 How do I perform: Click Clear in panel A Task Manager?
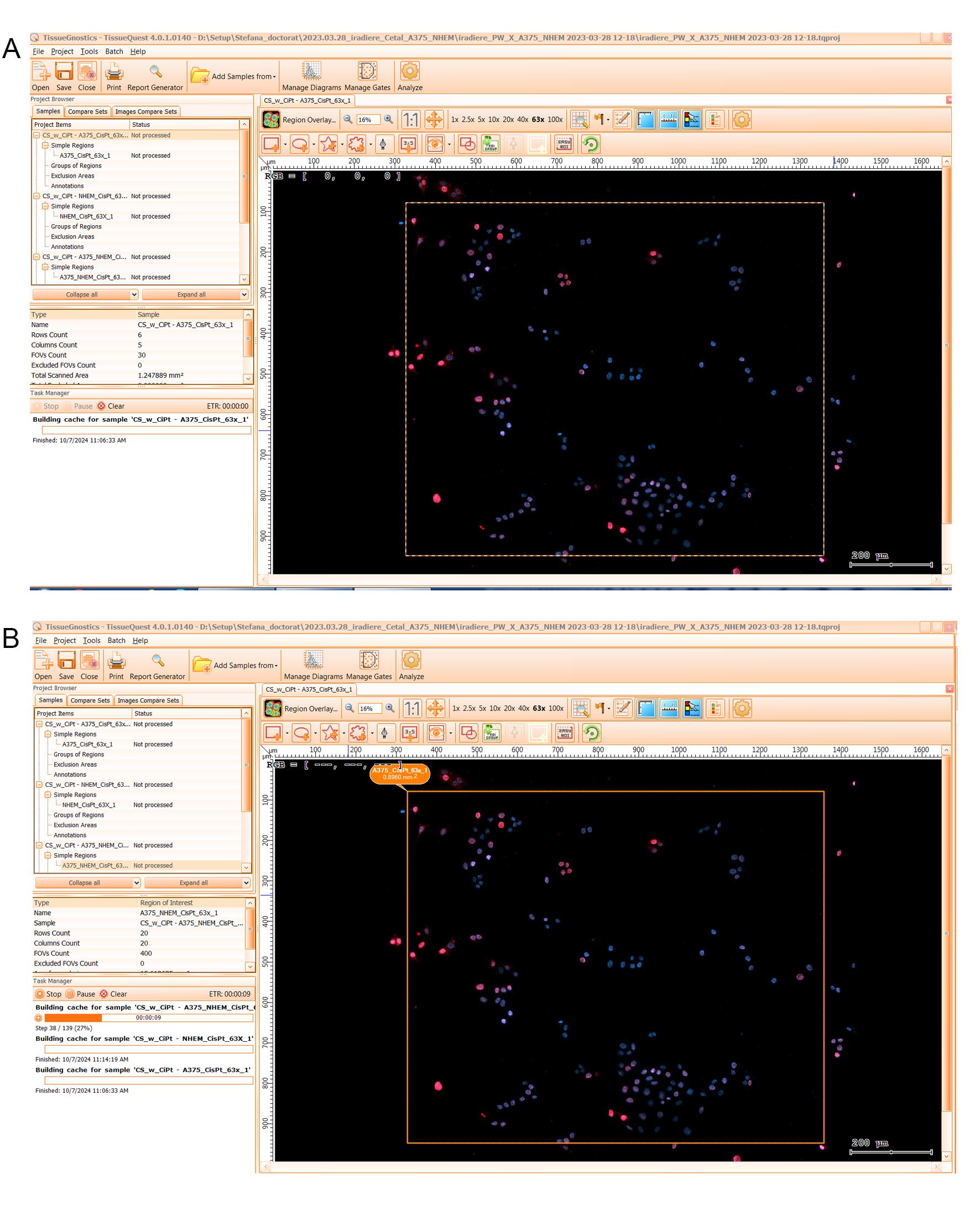click(111, 406)
